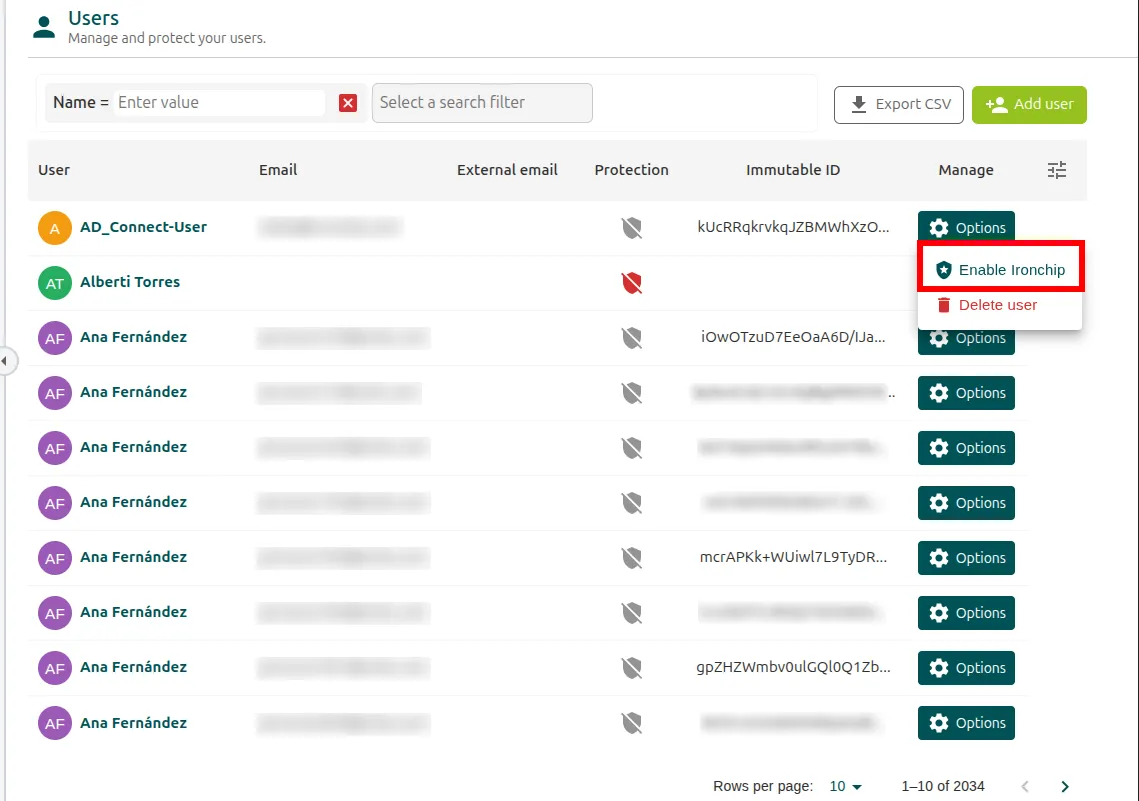Click the Manage column header

click(x=966, y=170)
